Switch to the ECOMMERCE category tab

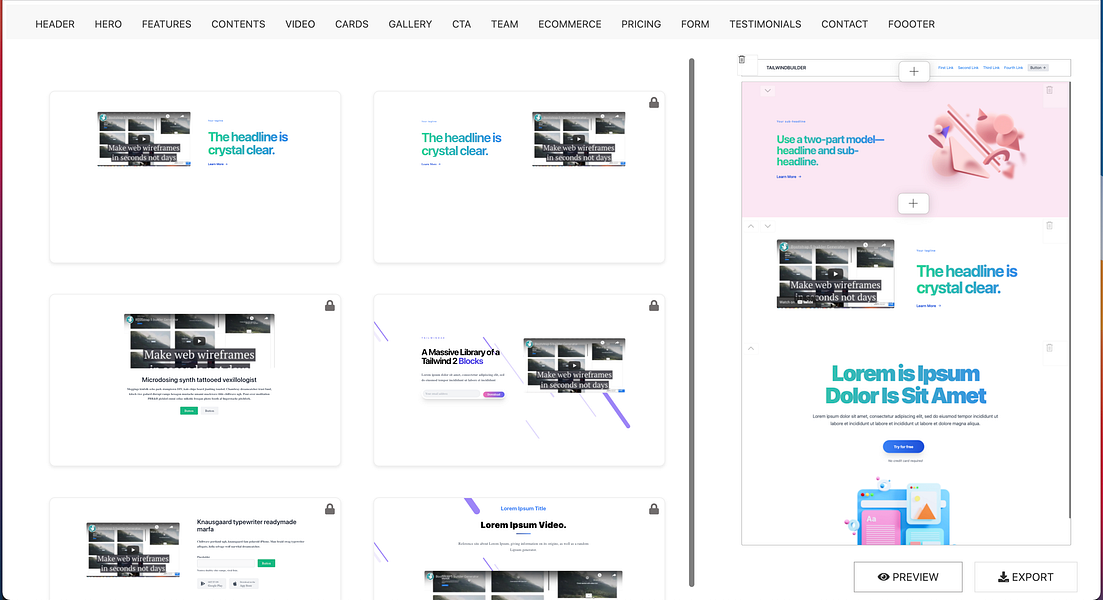coord(570,24)
